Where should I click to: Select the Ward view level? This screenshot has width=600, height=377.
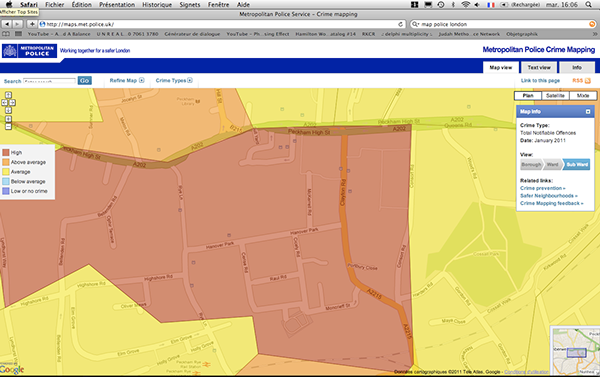click(x=553, y=165)
